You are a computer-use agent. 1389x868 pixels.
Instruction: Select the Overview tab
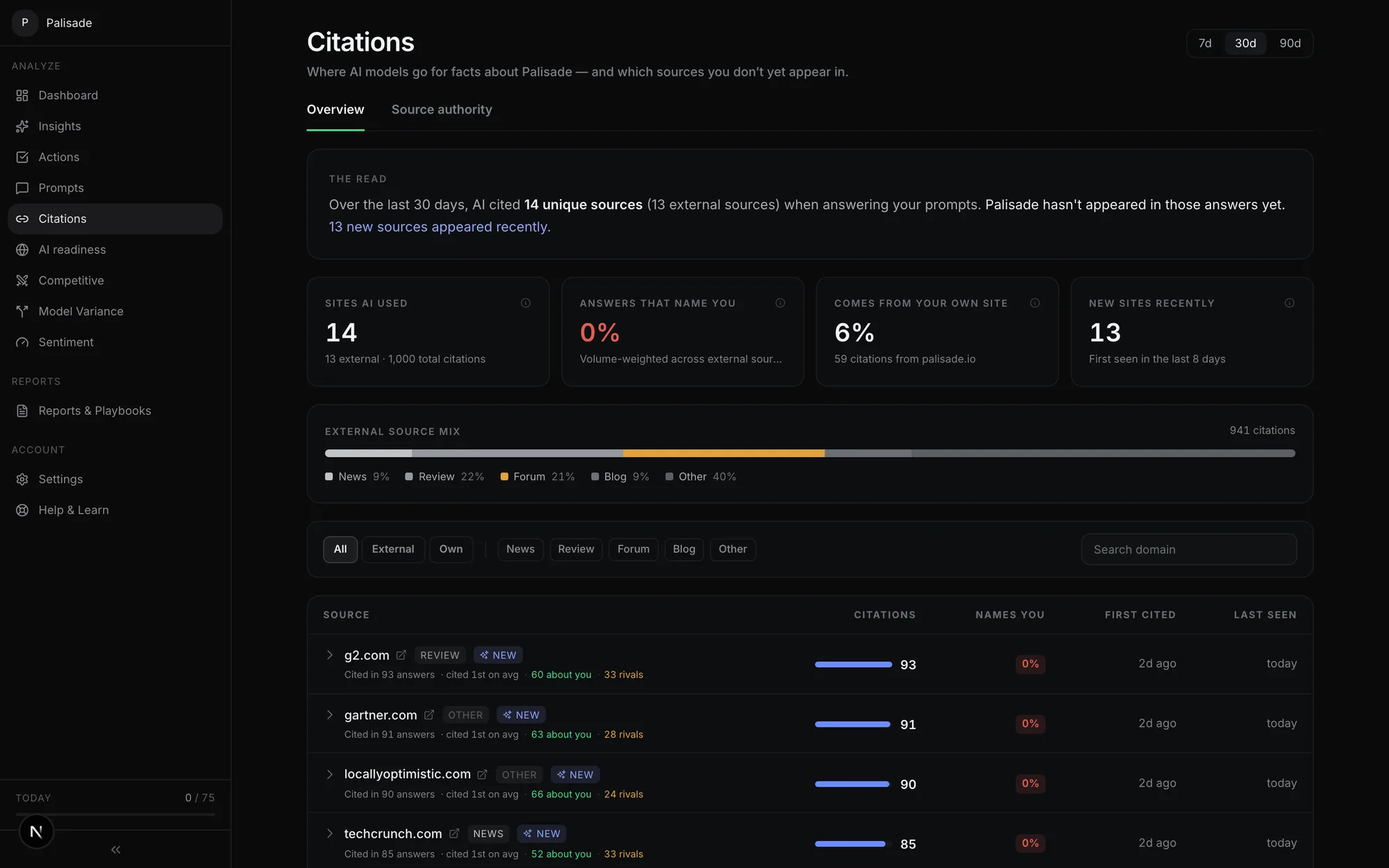335,110
